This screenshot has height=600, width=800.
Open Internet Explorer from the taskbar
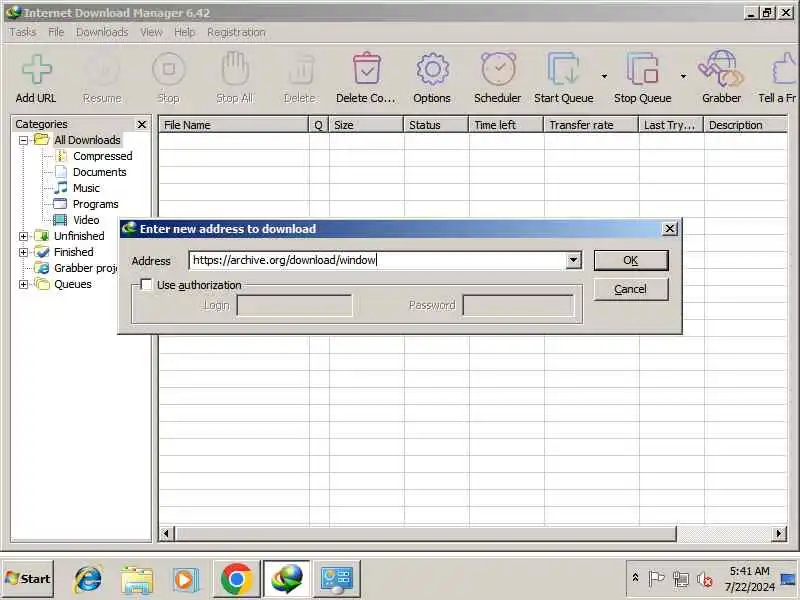tap(88, 580)
